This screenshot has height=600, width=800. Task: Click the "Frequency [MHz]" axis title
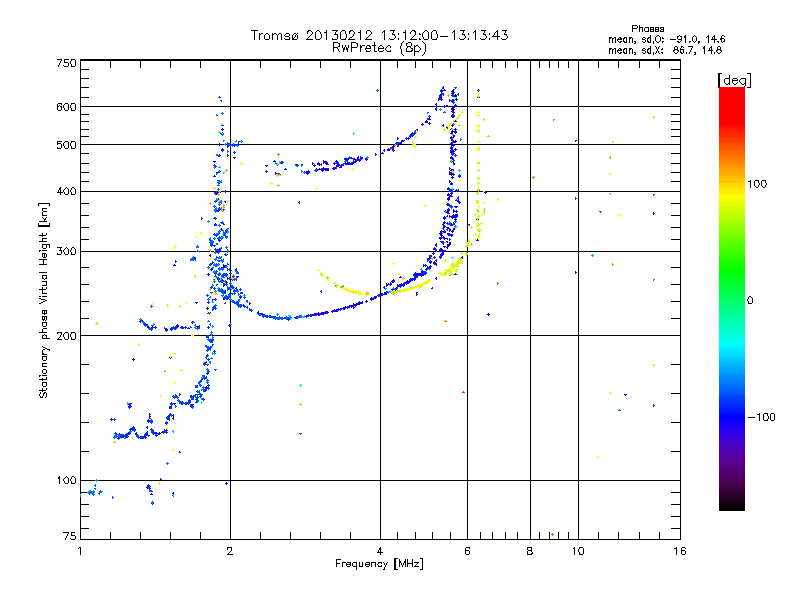pyautogui.click(x=379, y=564)
